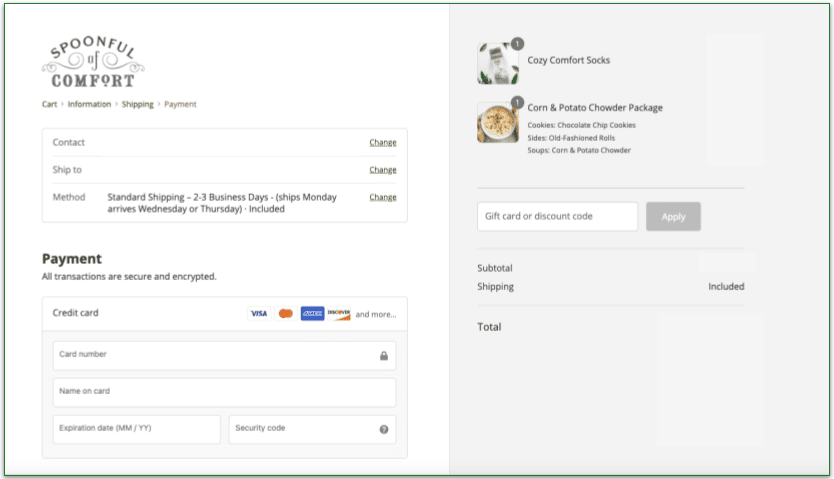The width and height of the screenshot is (834, 479).
Task: Select the Payment breadcrumb
Action: [x=180, y=104]
